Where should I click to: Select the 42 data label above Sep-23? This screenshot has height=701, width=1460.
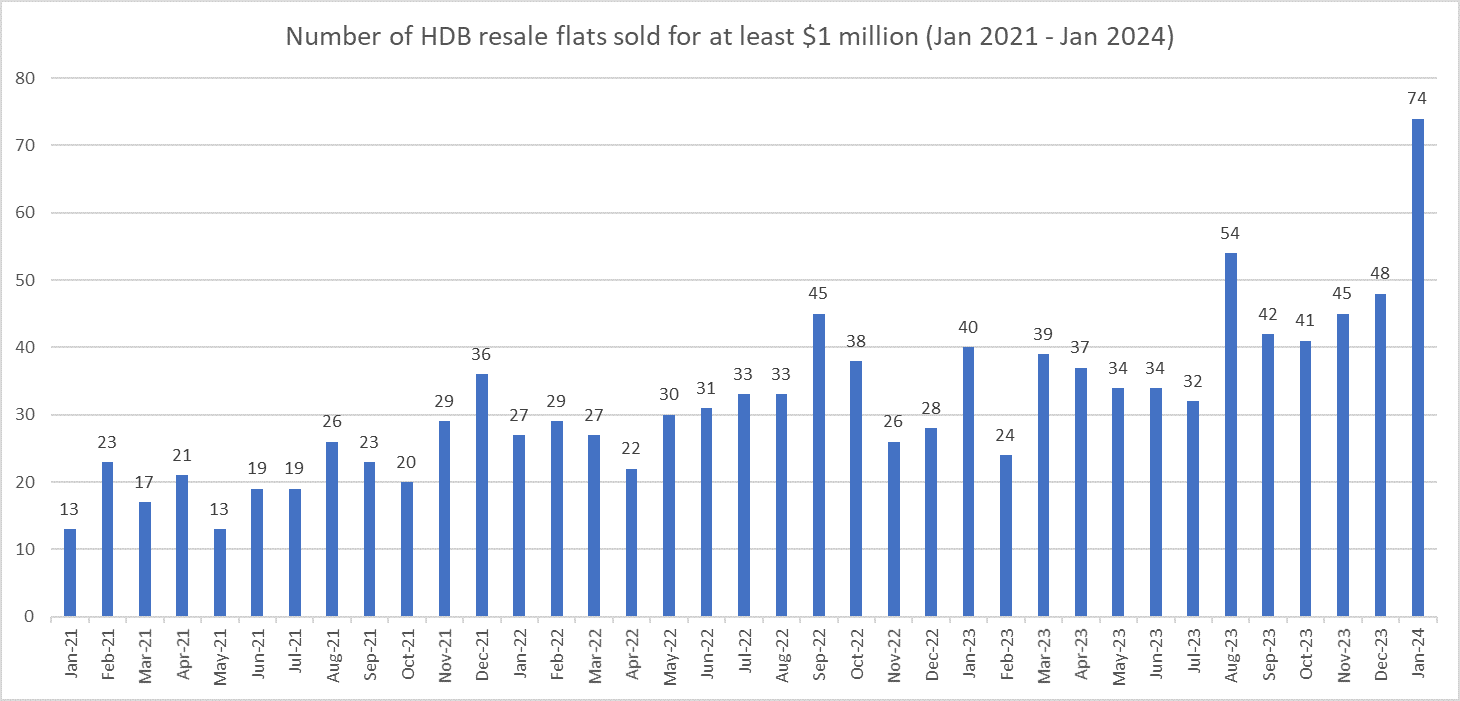1268,313
